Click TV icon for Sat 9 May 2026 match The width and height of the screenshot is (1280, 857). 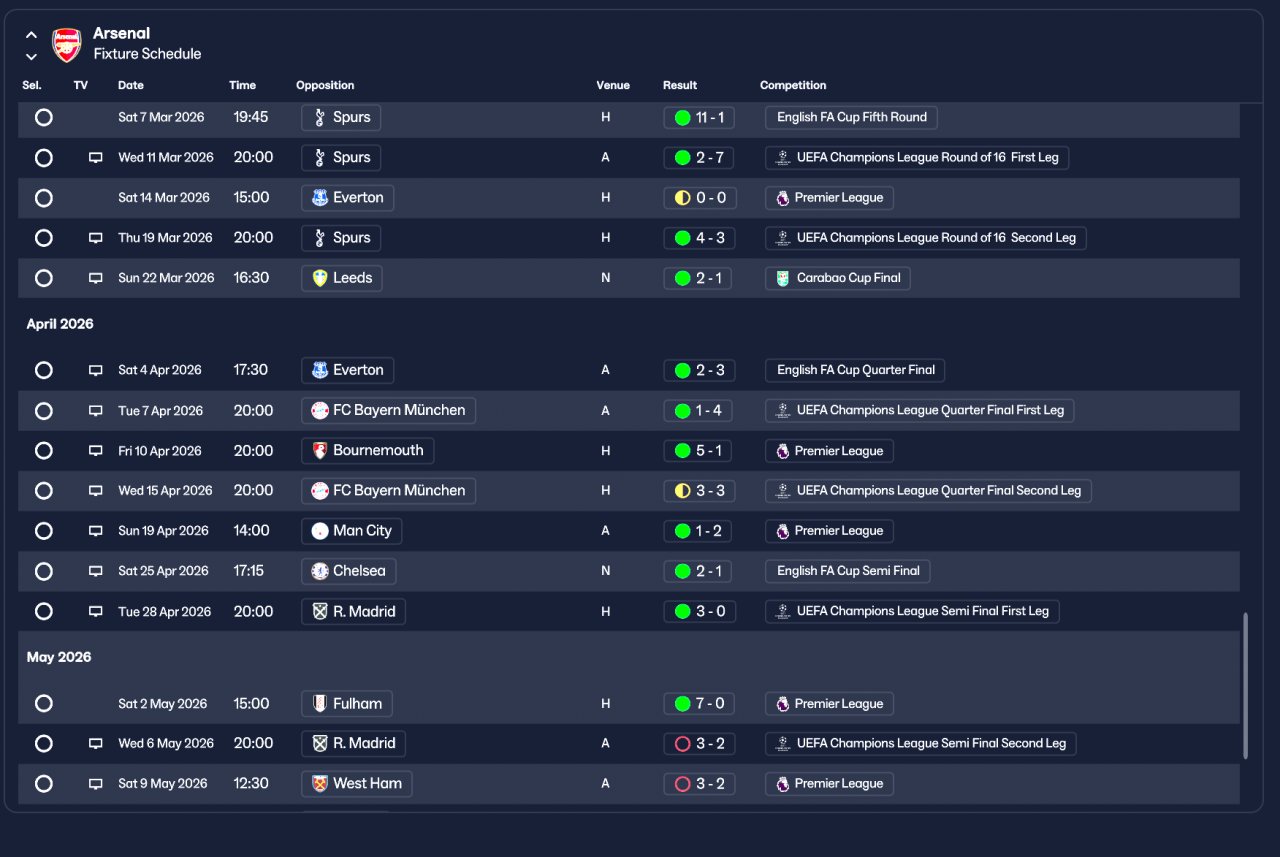click(96, 784)
